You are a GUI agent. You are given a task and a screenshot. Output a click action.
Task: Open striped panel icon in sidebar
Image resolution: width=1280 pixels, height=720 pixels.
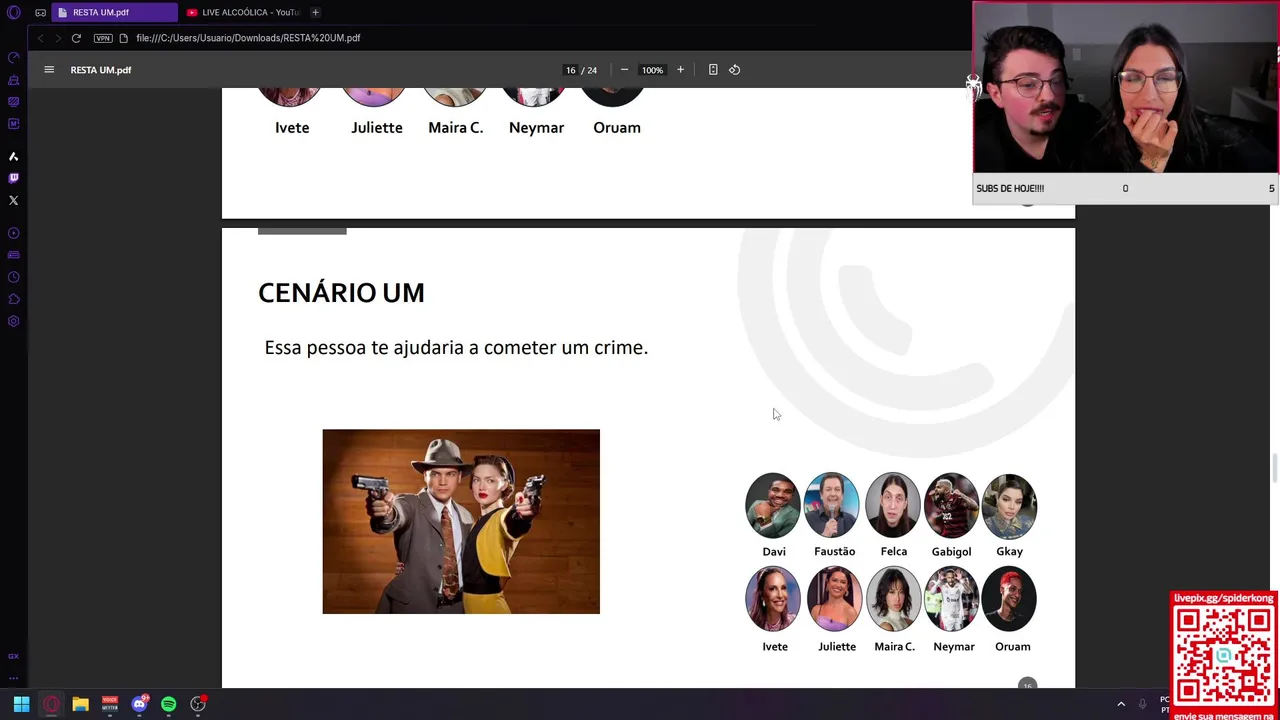coord(13,102)
